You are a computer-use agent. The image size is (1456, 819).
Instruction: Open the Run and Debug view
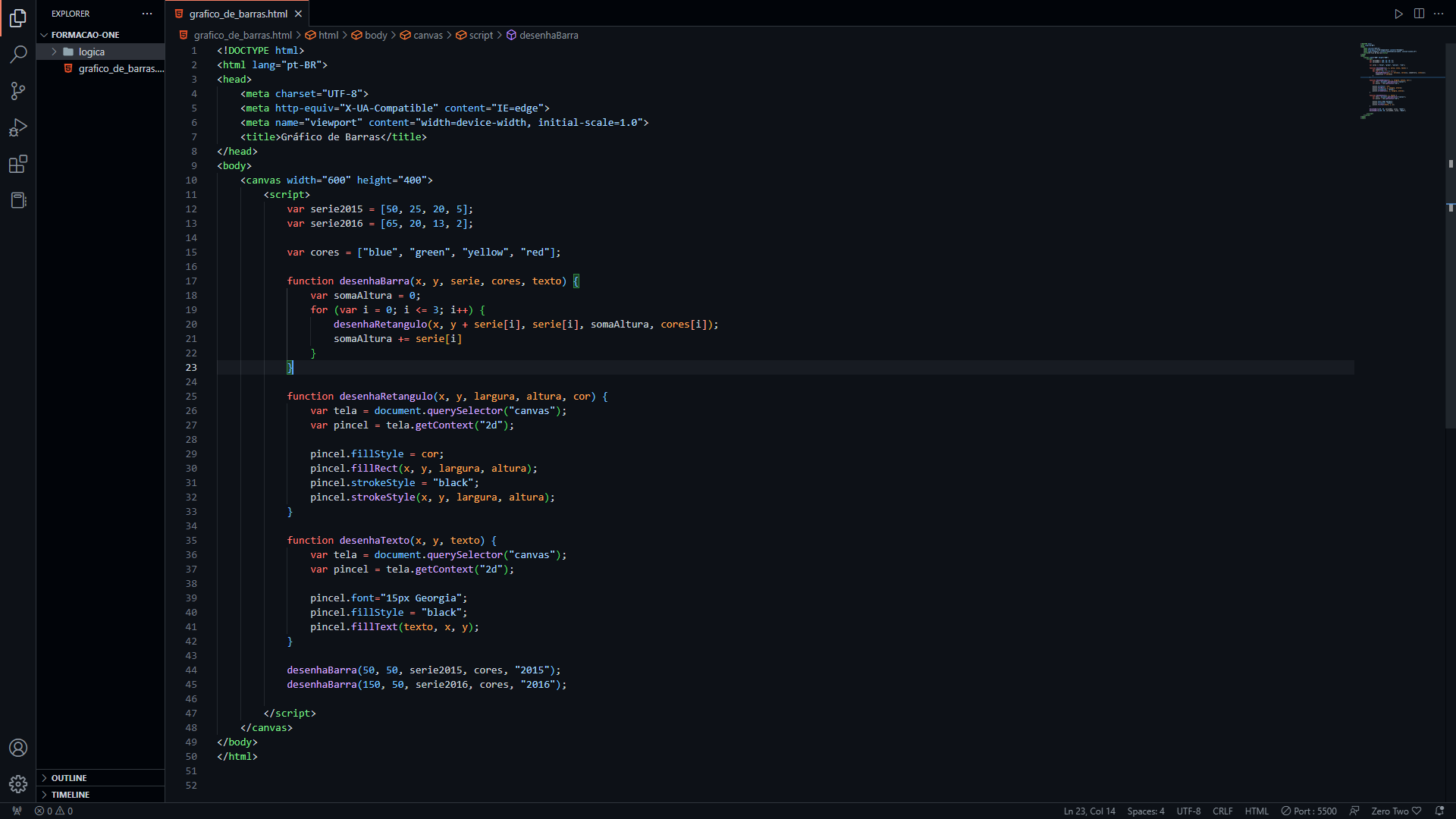18,127
